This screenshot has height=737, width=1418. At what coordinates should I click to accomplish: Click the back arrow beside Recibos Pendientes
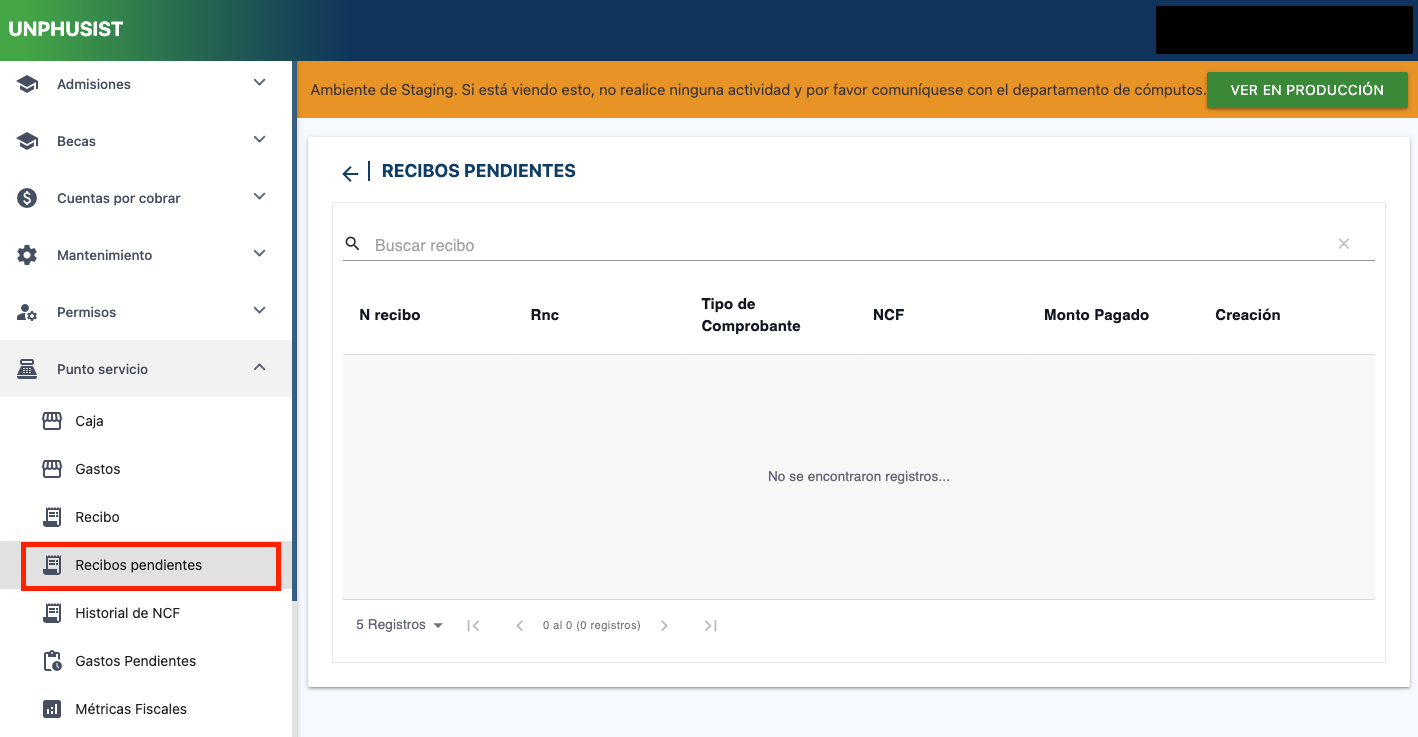coord(349,174)
